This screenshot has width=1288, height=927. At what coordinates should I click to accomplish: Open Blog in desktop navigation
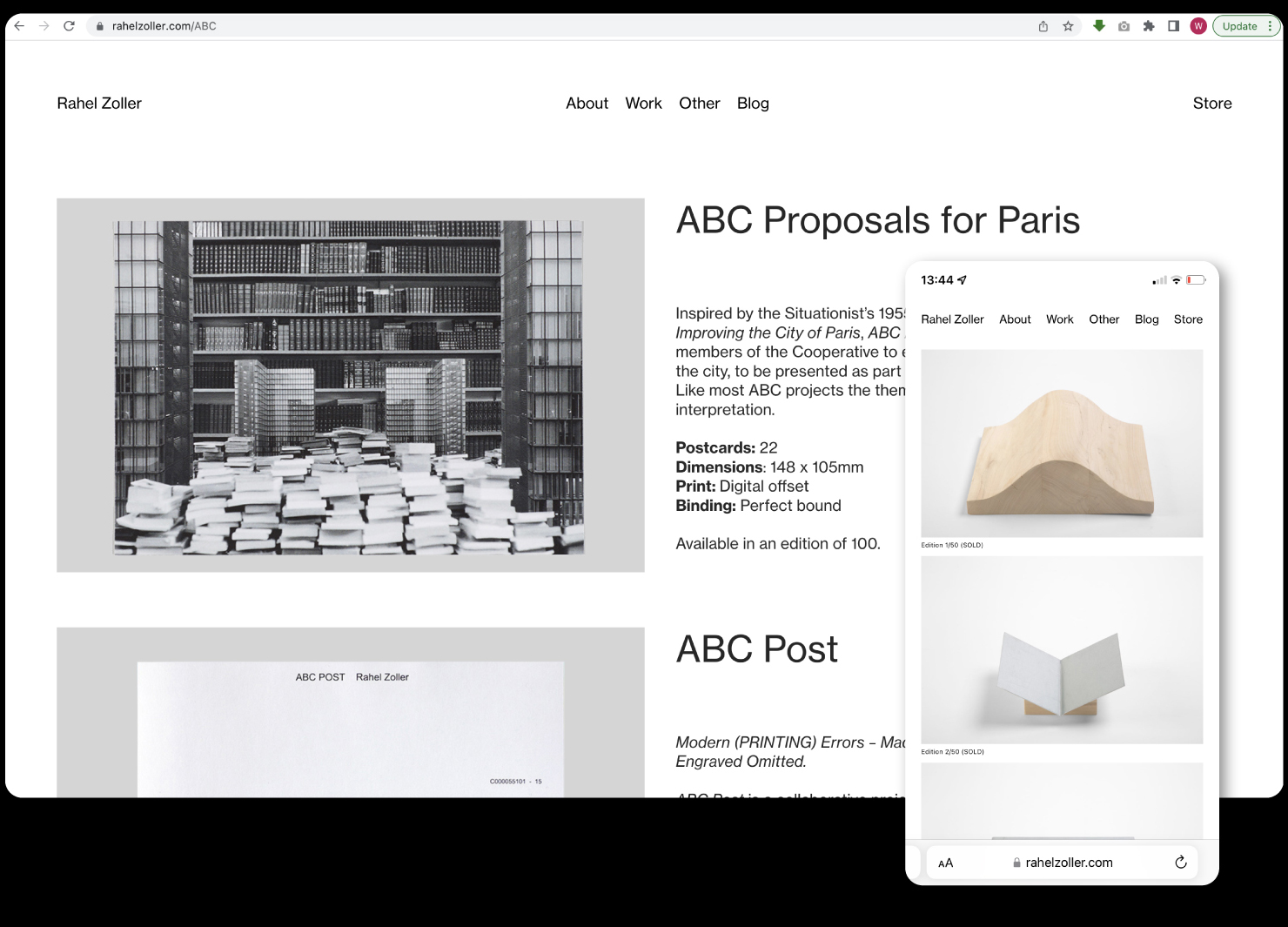(x=753, y=104)
